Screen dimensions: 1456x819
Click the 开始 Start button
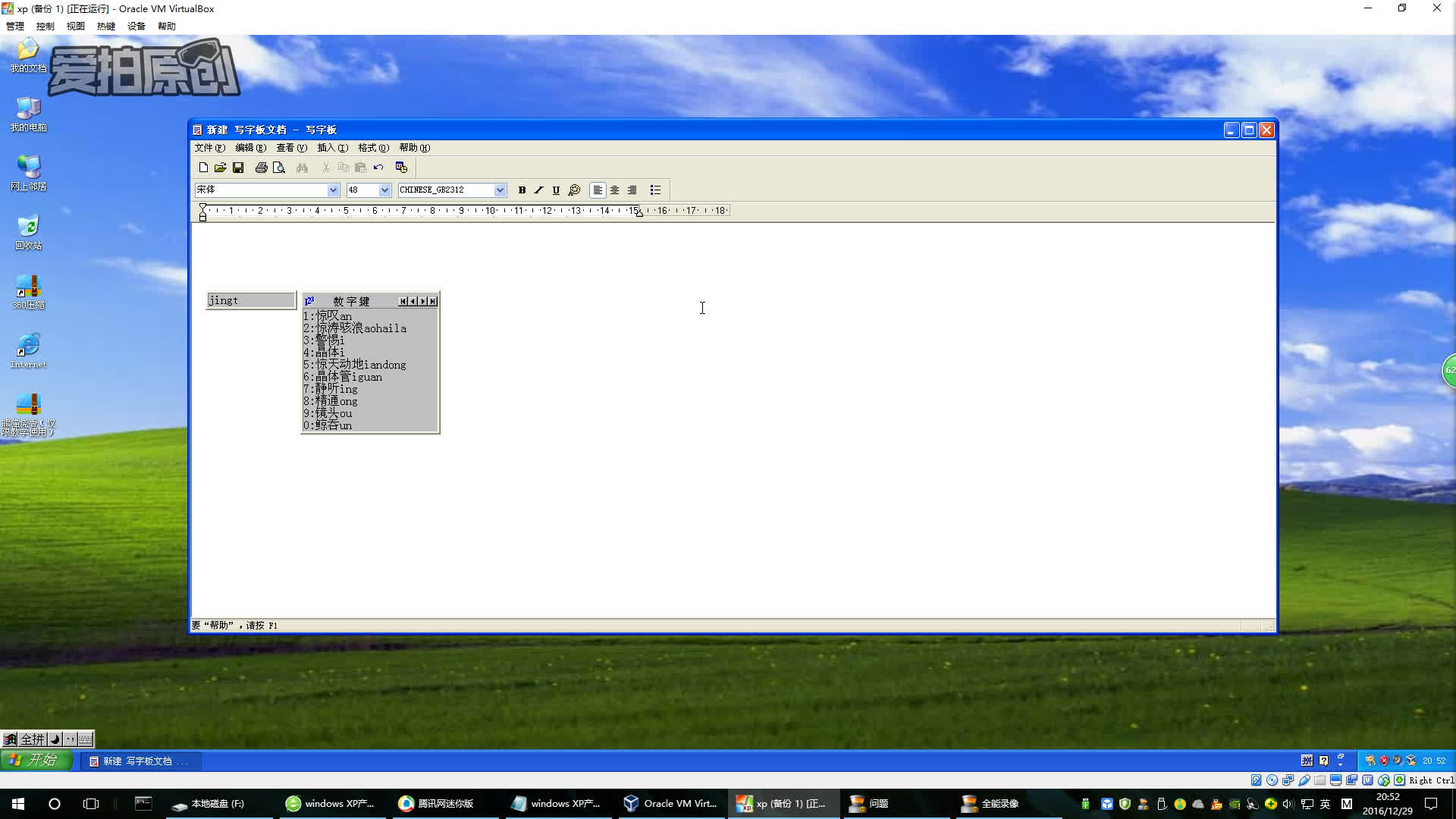coord(36,760)
